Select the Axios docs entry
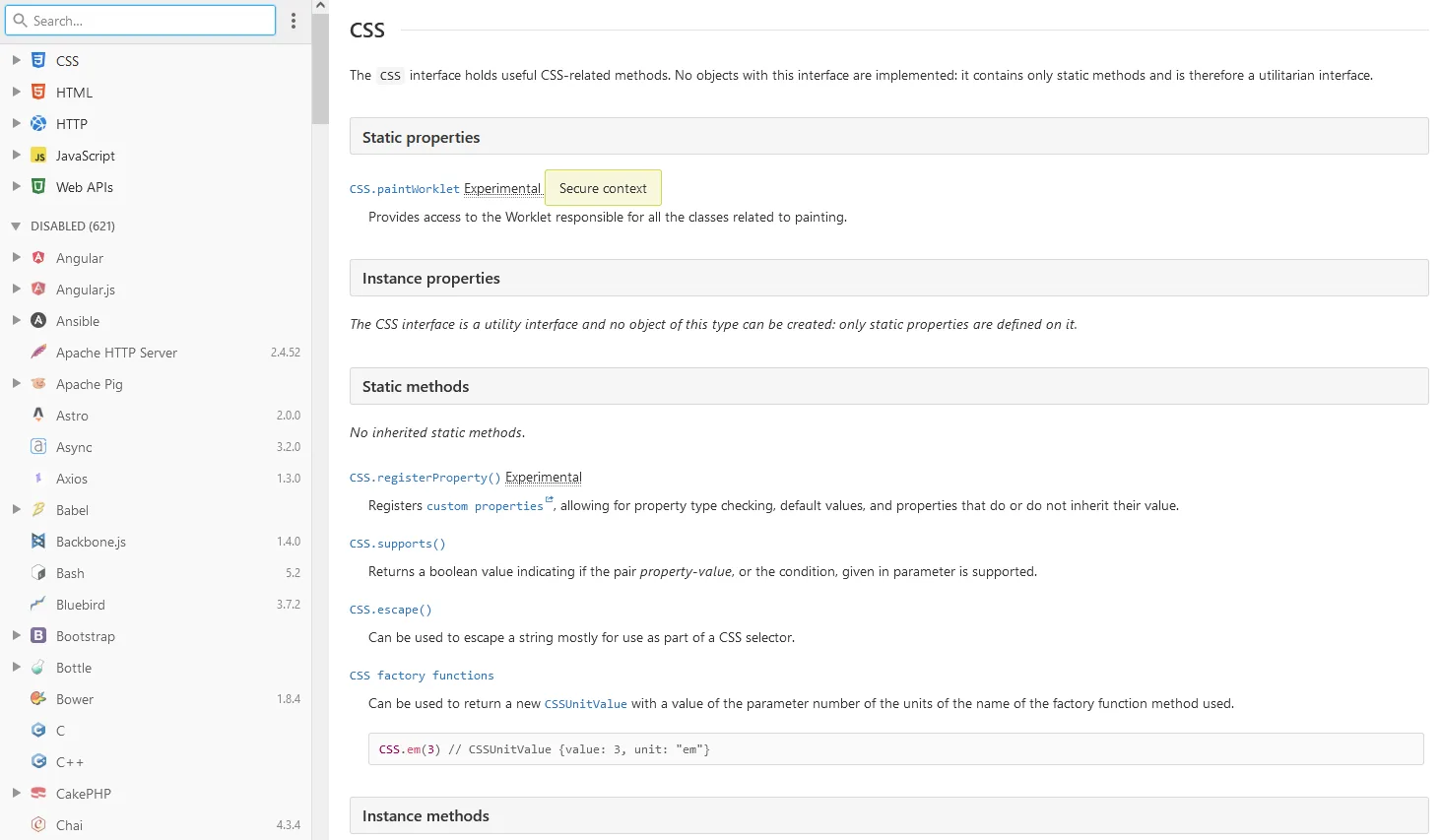Viewport: 1441px width, 840px height. 72,479
